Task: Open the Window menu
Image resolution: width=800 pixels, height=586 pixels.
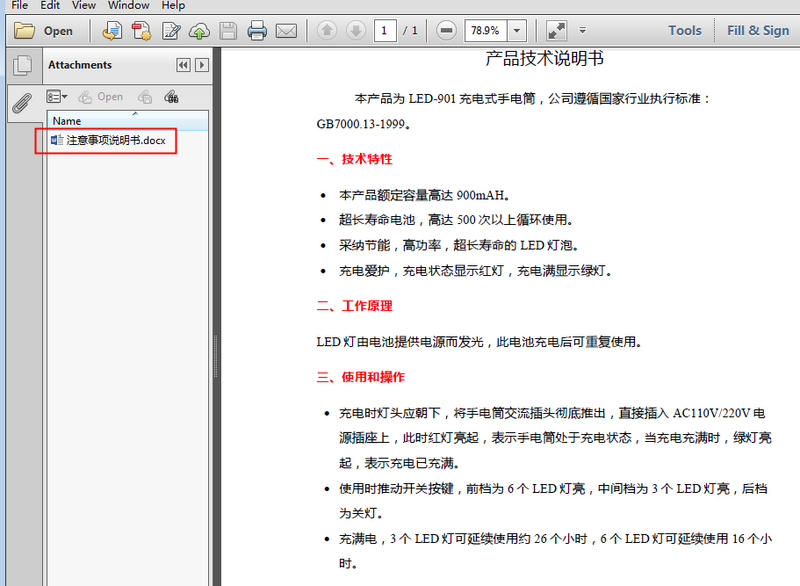Action: (x=128, y=6)
